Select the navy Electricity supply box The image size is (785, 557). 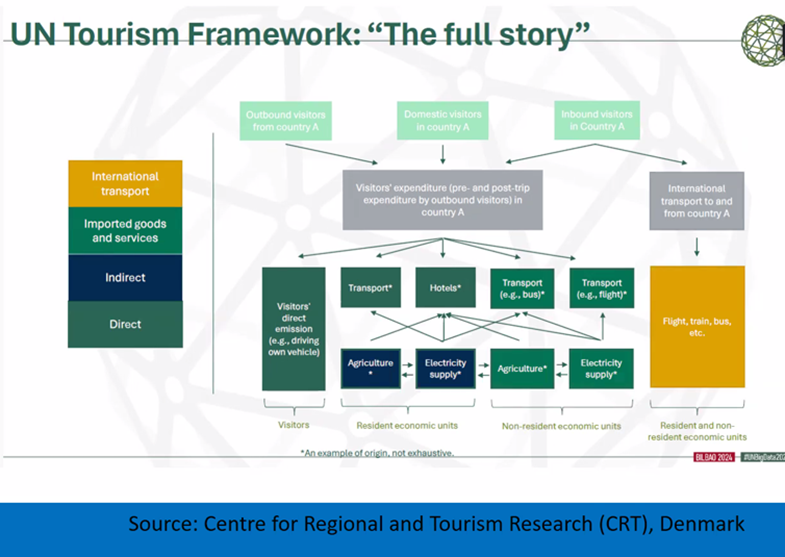tap(445, 368)
